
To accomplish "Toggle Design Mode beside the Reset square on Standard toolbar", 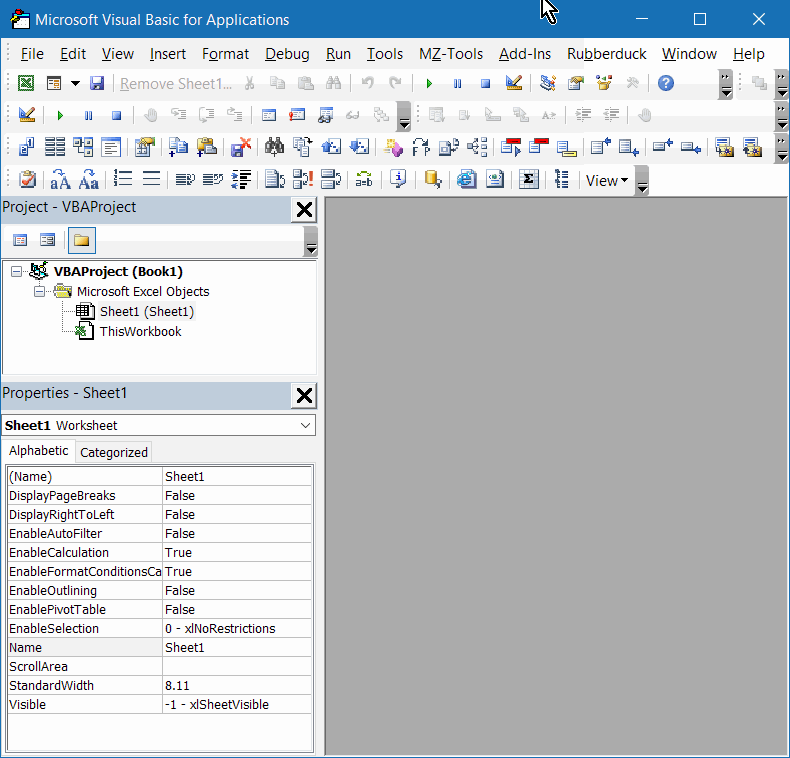I will pos(513,83).
